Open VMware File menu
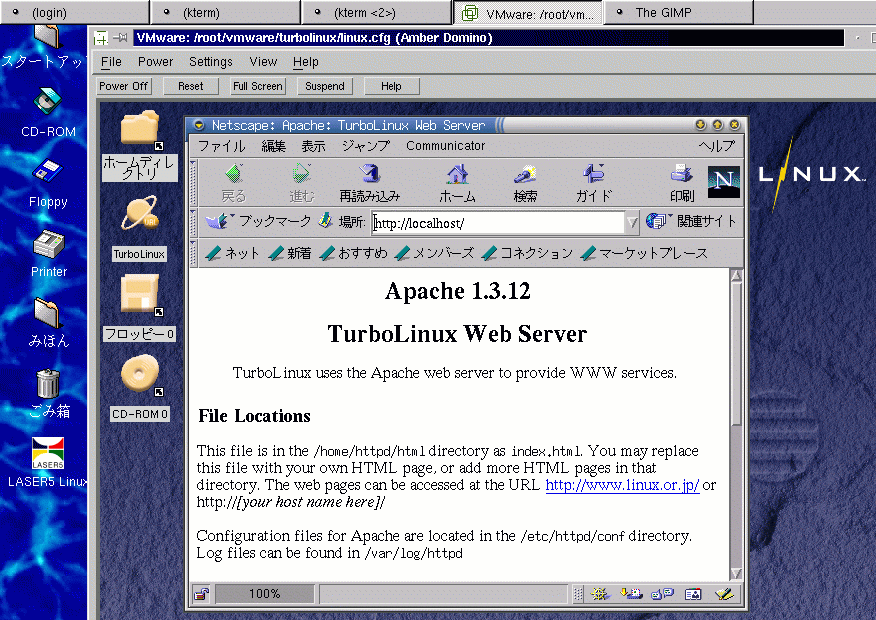Viewport: 876px width, 620px height. (x=111, y=62)
